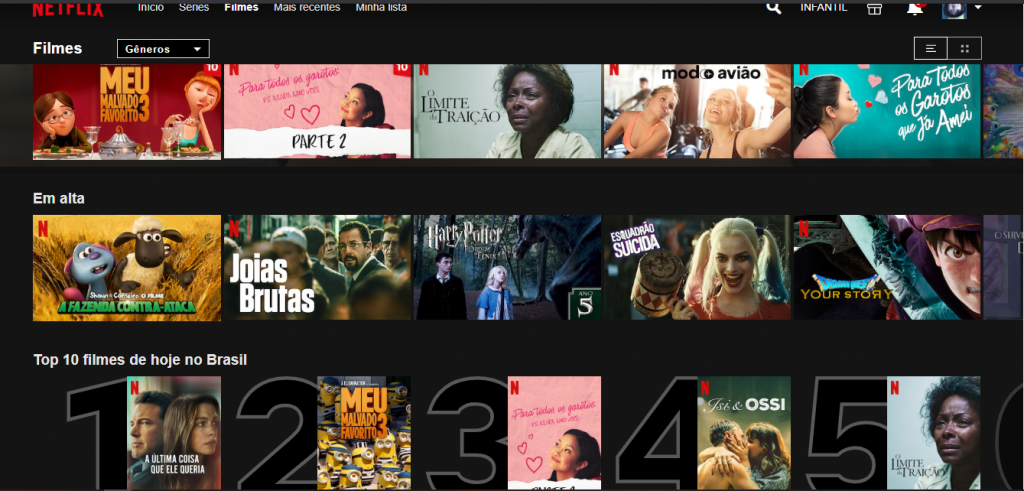Viewport: 1024px width, 491px height.
Task: Open the notifications bell
Action: (x=916, y=8)
